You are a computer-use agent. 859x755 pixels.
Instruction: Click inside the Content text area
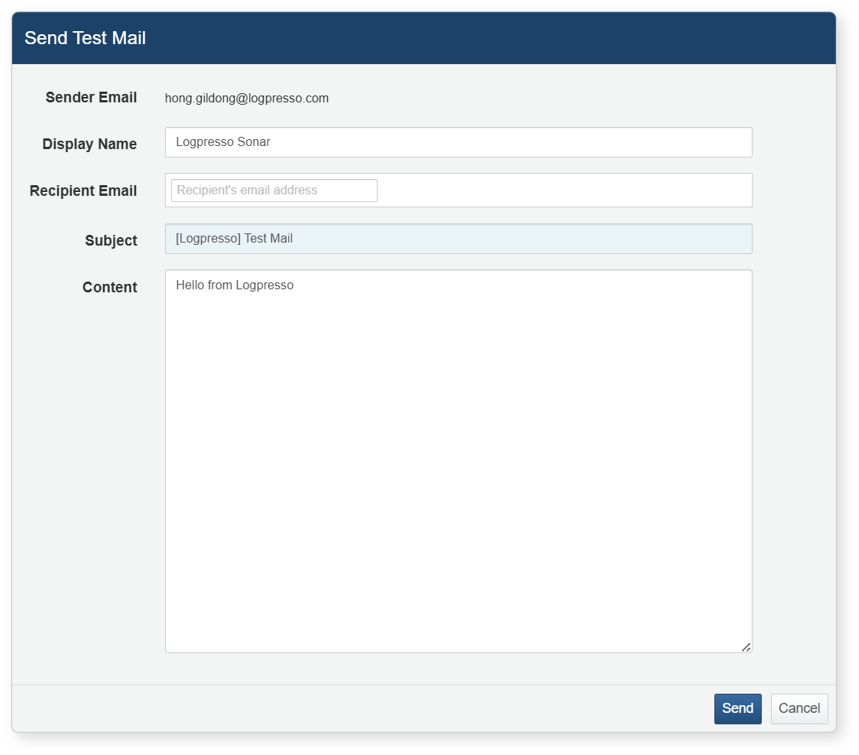tap(459, 461)
